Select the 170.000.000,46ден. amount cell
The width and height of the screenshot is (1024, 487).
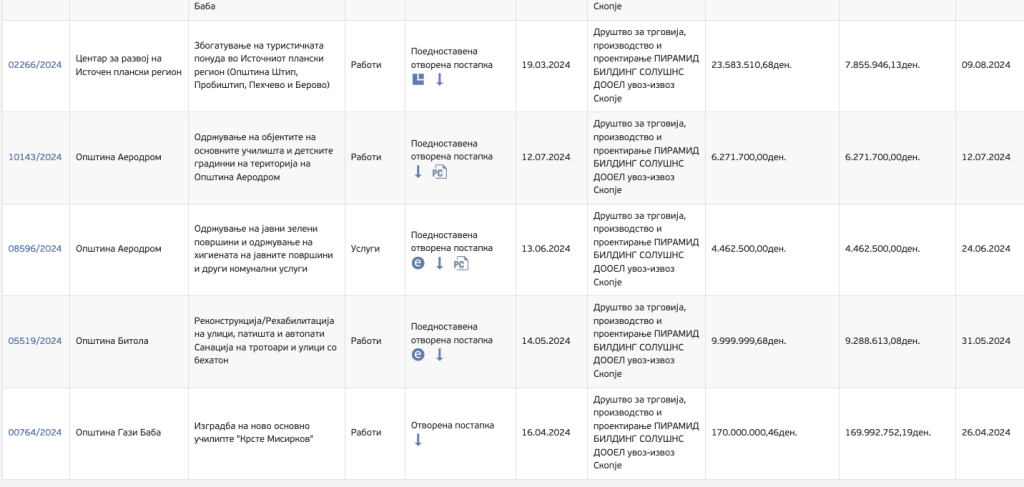tap(754, 432)
